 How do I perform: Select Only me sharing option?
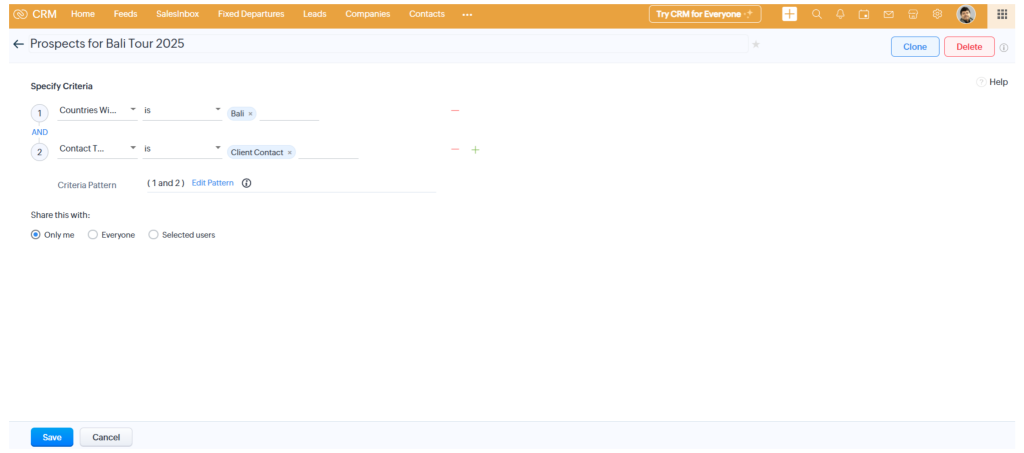[36, 235]
